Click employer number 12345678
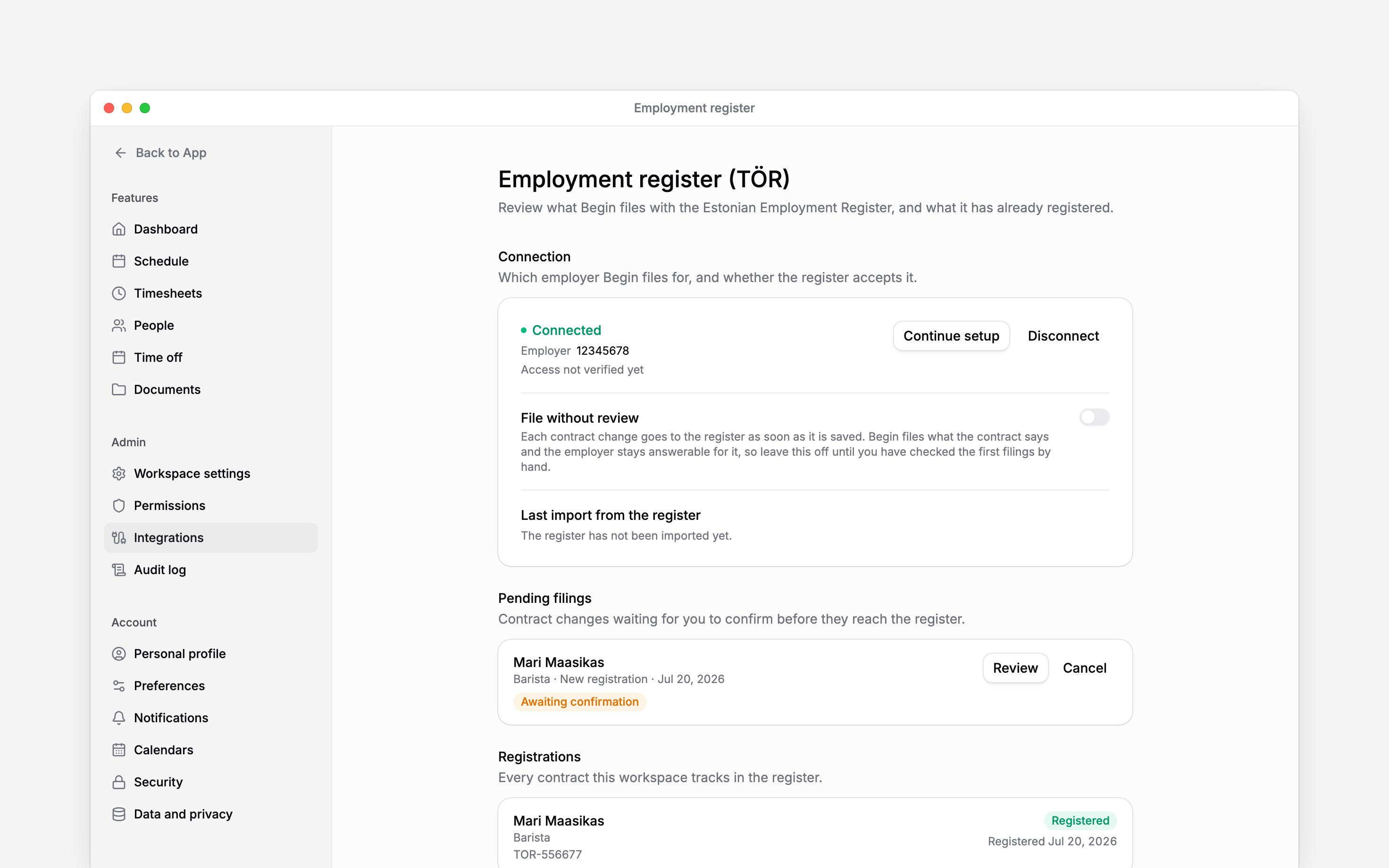The height and width of the screenshot is (868, 1389). point(602,351)
